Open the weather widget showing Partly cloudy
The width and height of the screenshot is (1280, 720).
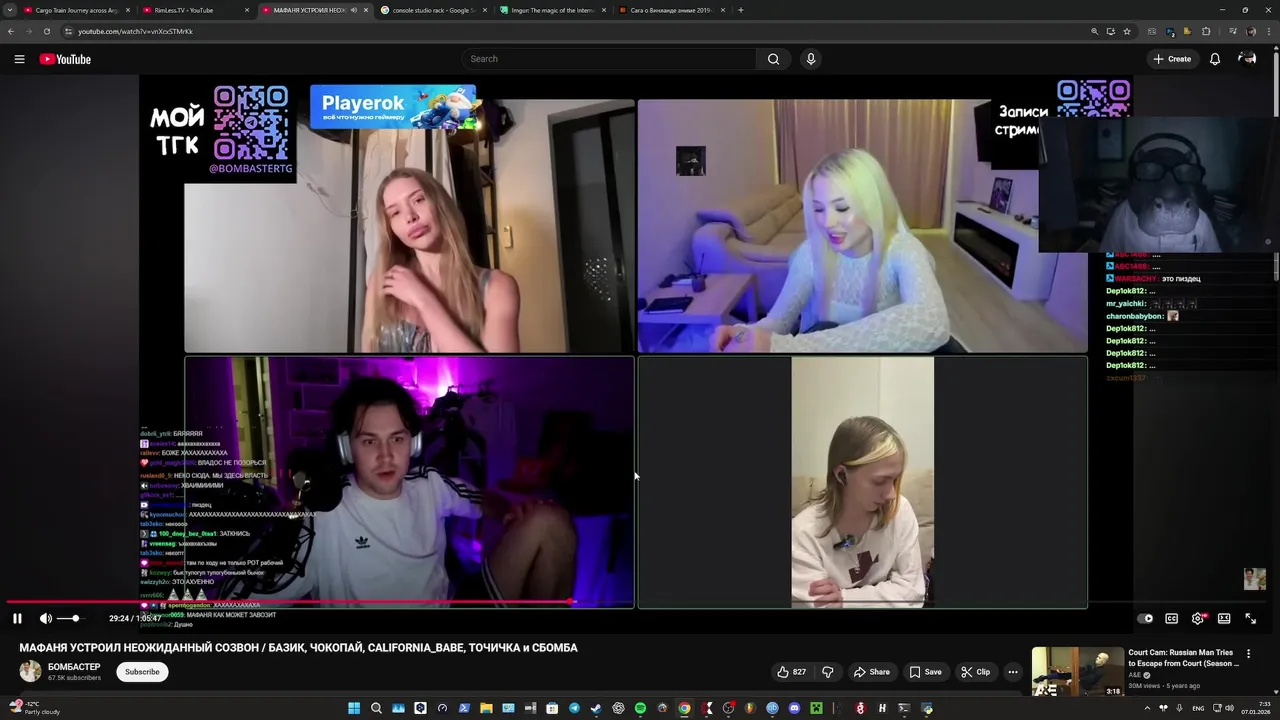(x=35, y=708)
